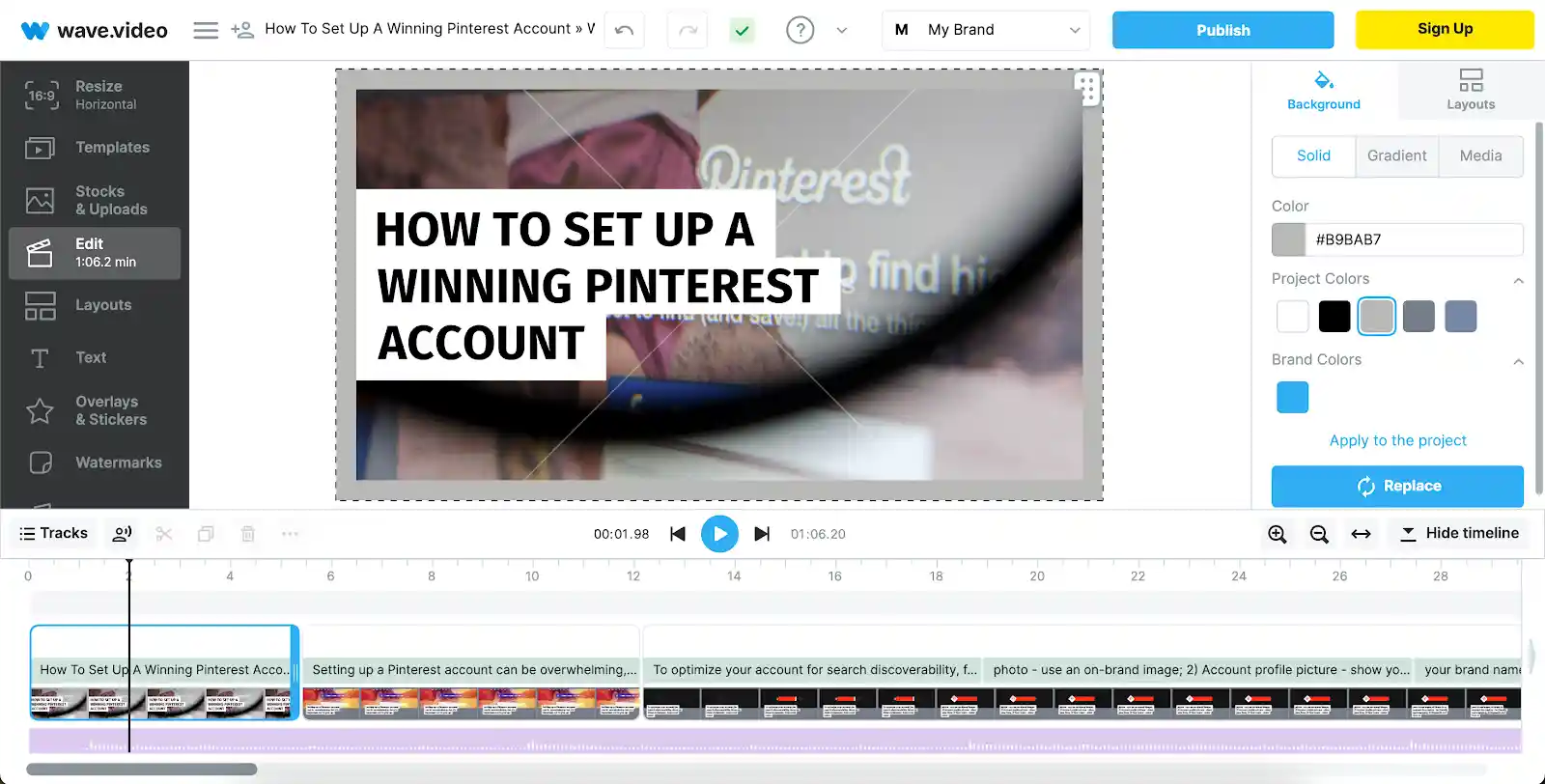Click the undo arrow icon

(624, 30)
